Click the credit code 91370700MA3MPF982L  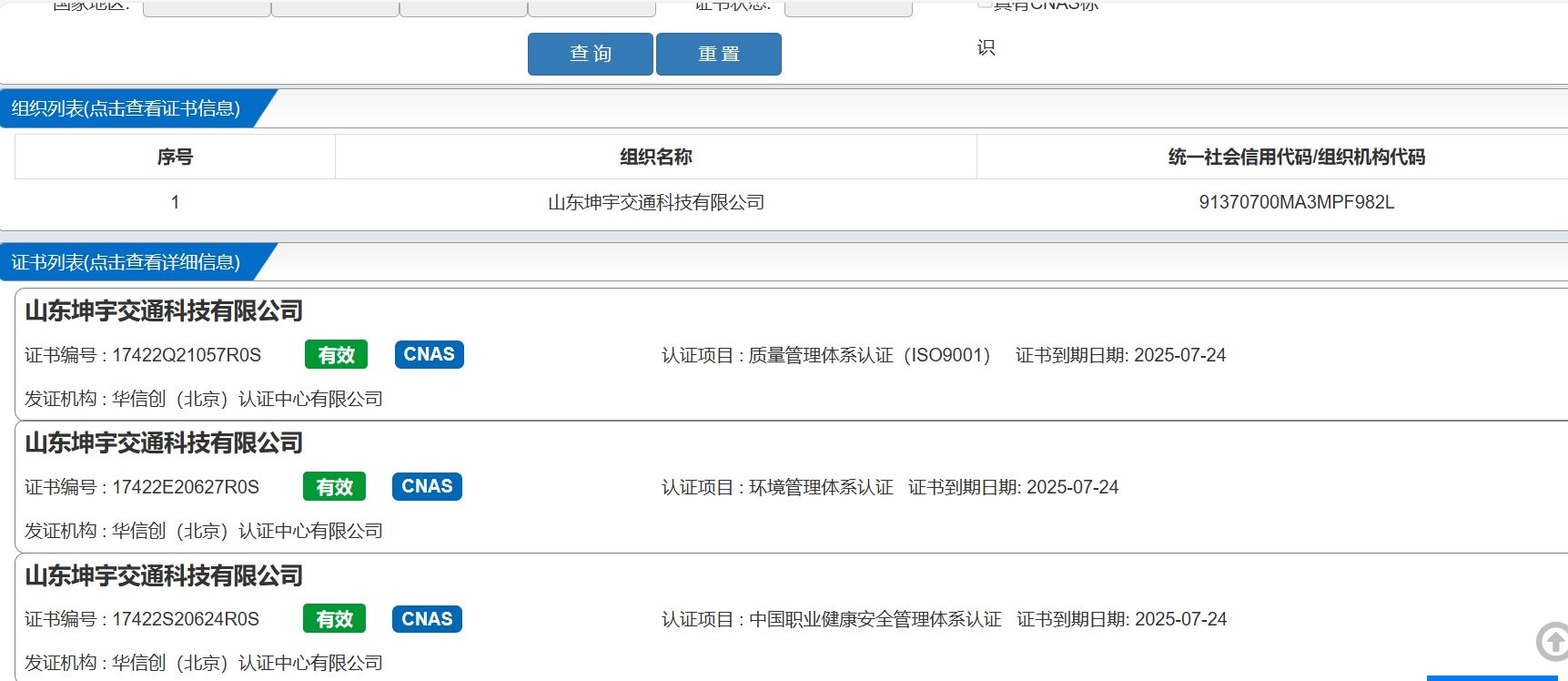tap(1297, 202)
